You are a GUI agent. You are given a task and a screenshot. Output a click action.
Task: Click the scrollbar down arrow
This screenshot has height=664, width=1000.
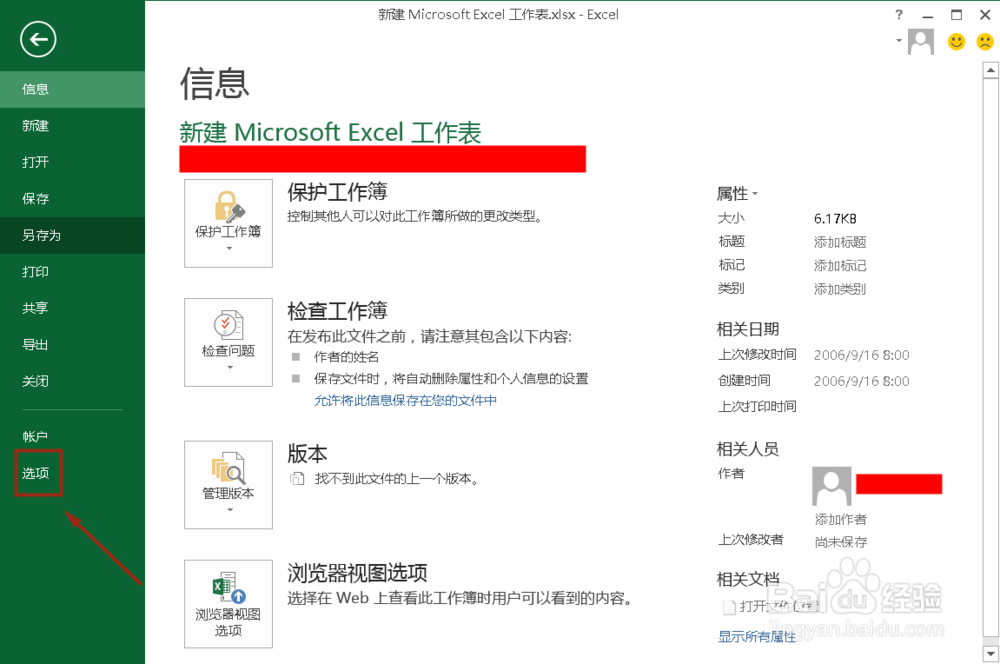pyautogui.click(x=990, y=654)
